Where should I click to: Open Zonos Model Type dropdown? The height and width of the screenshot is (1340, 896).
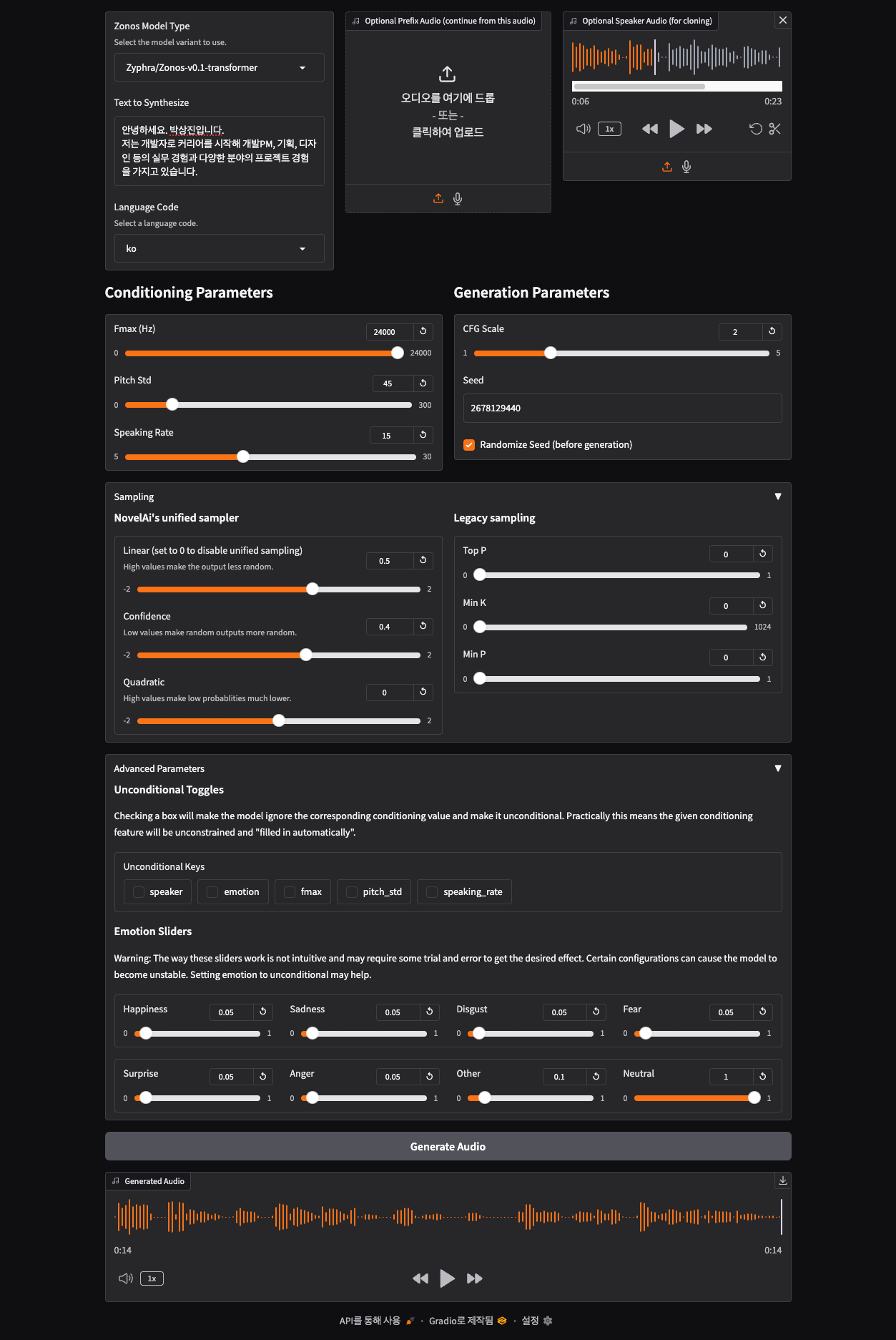tap(219, 67)
